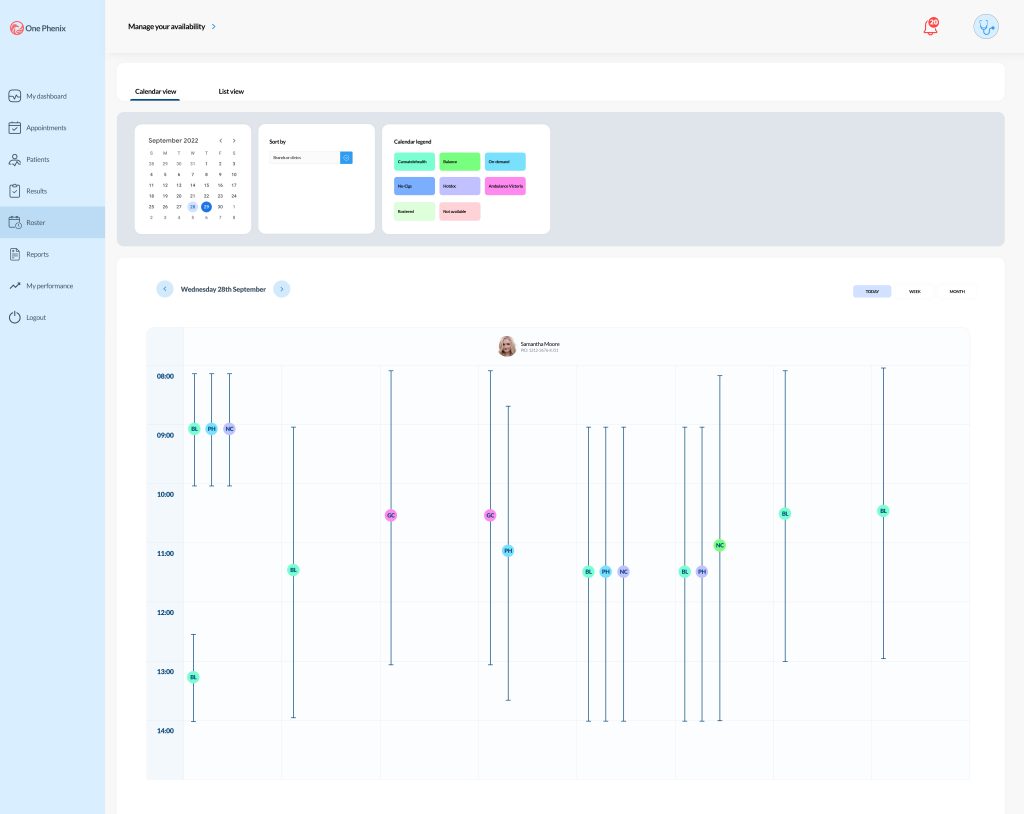Switch the schedule to MONTH view
The width and height of the screenshot is (1024, 814).
point(957,291)
